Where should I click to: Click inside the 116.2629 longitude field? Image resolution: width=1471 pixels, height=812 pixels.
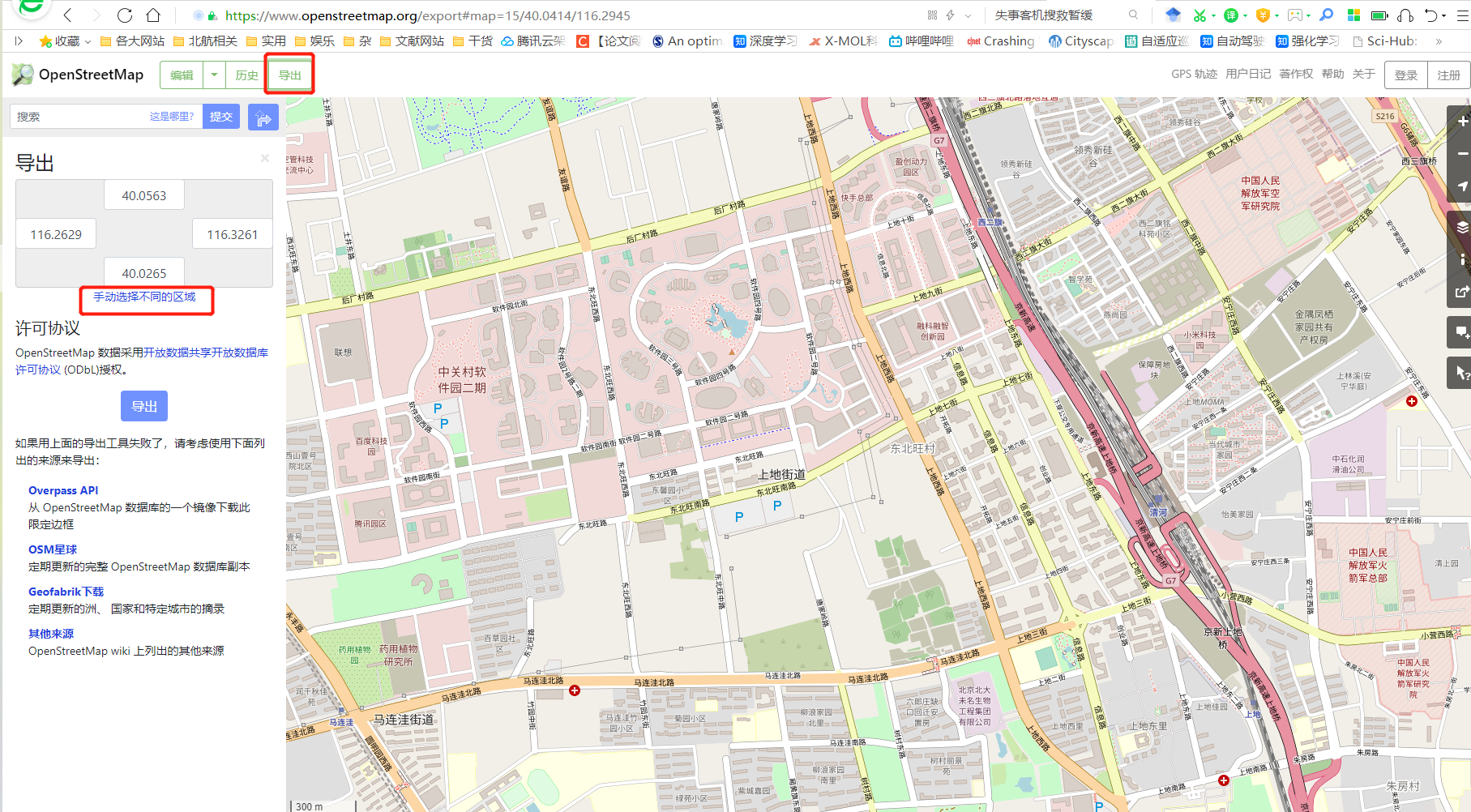point(55,233)
